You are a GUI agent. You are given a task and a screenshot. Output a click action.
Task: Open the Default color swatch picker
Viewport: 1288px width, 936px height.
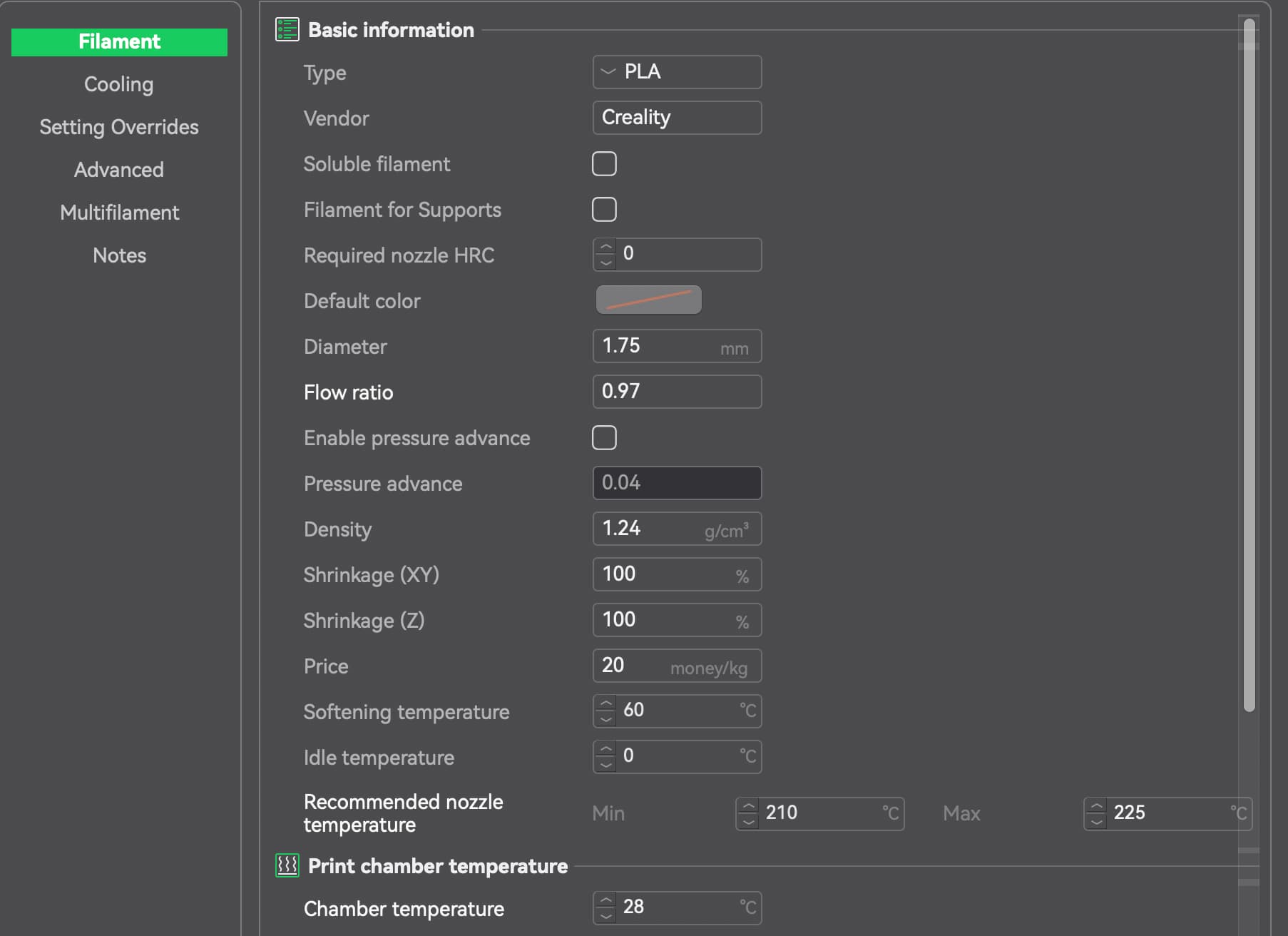(x=648, y=300)
